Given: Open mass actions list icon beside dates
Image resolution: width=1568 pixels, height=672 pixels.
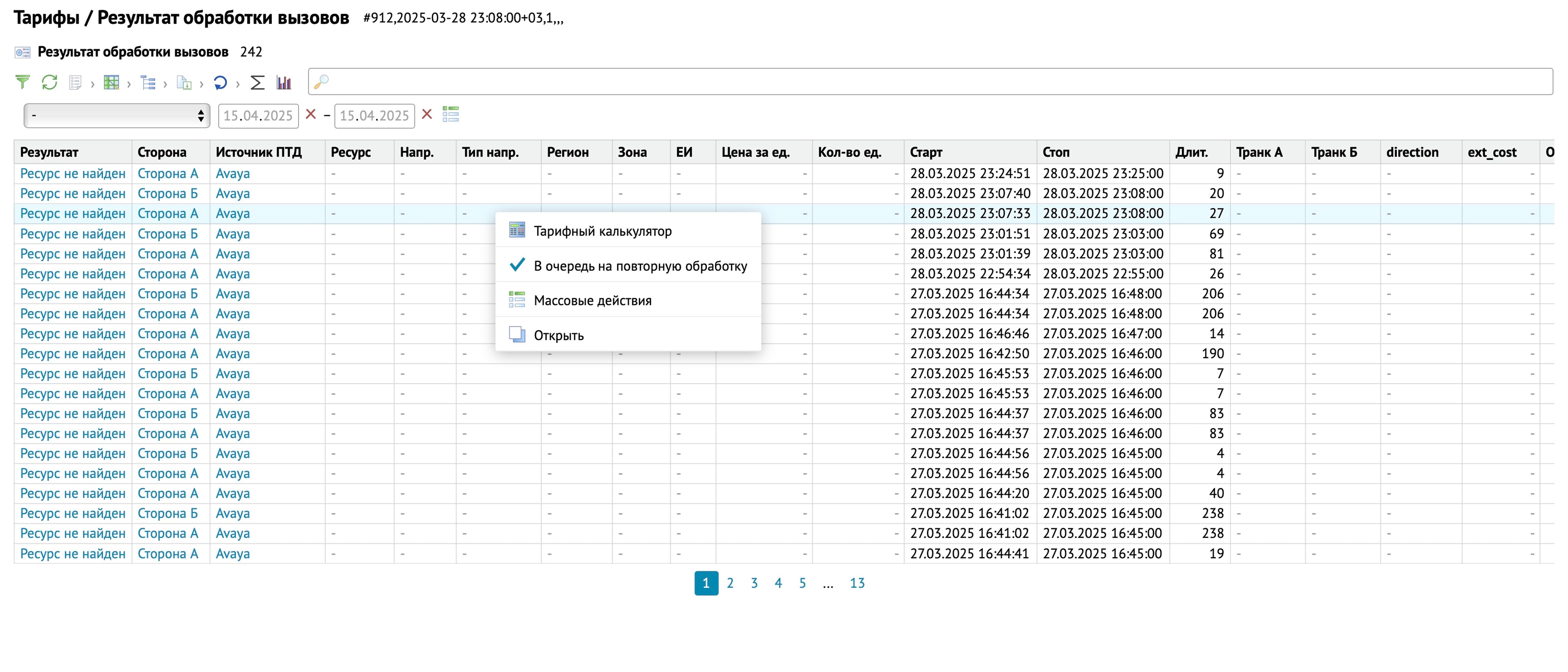Looking at the screenshot, I should [x=450, y=114].
